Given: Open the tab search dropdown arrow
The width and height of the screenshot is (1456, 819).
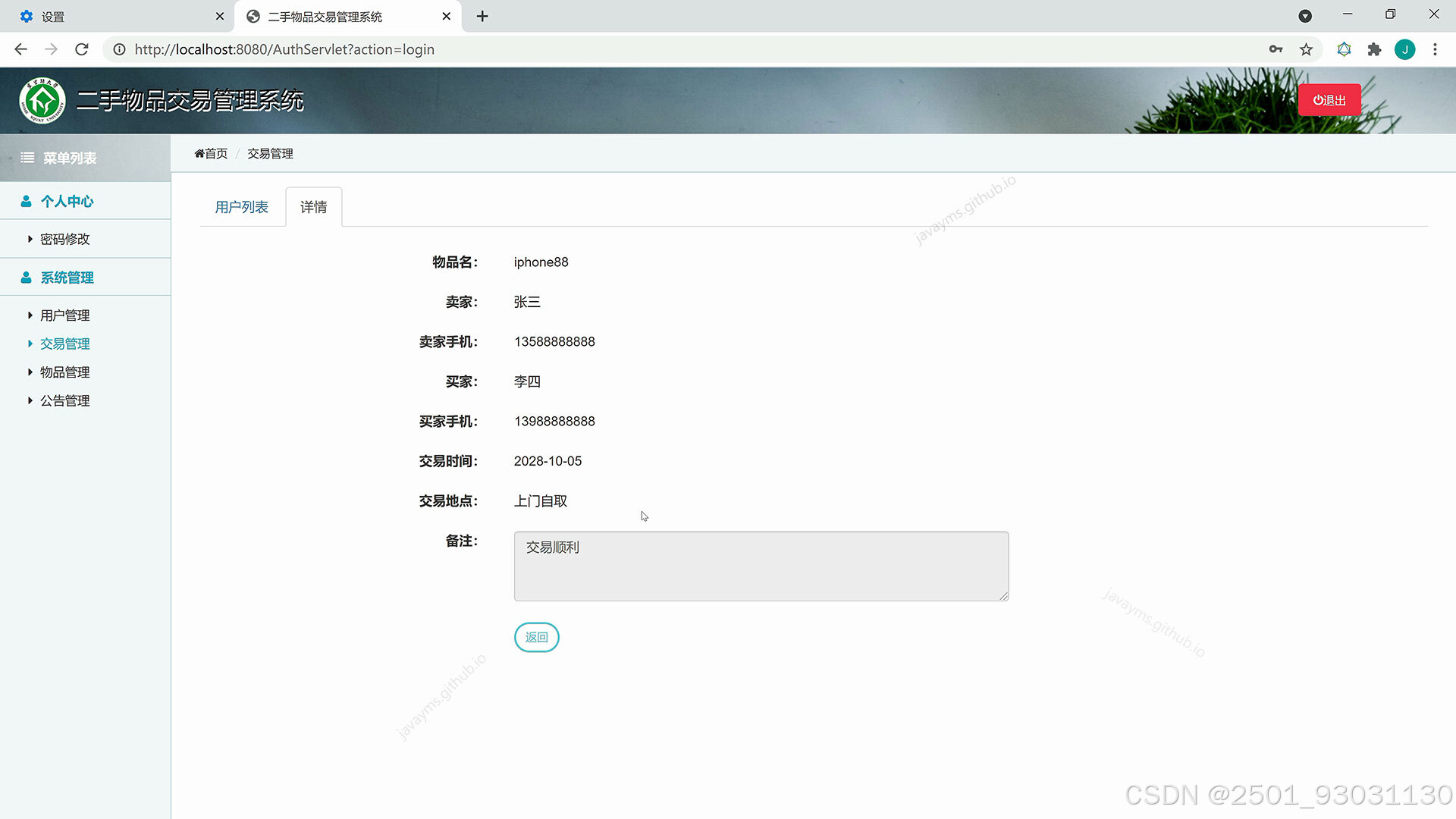Looking at the screenshot, I should click(x=1305, y=16).
